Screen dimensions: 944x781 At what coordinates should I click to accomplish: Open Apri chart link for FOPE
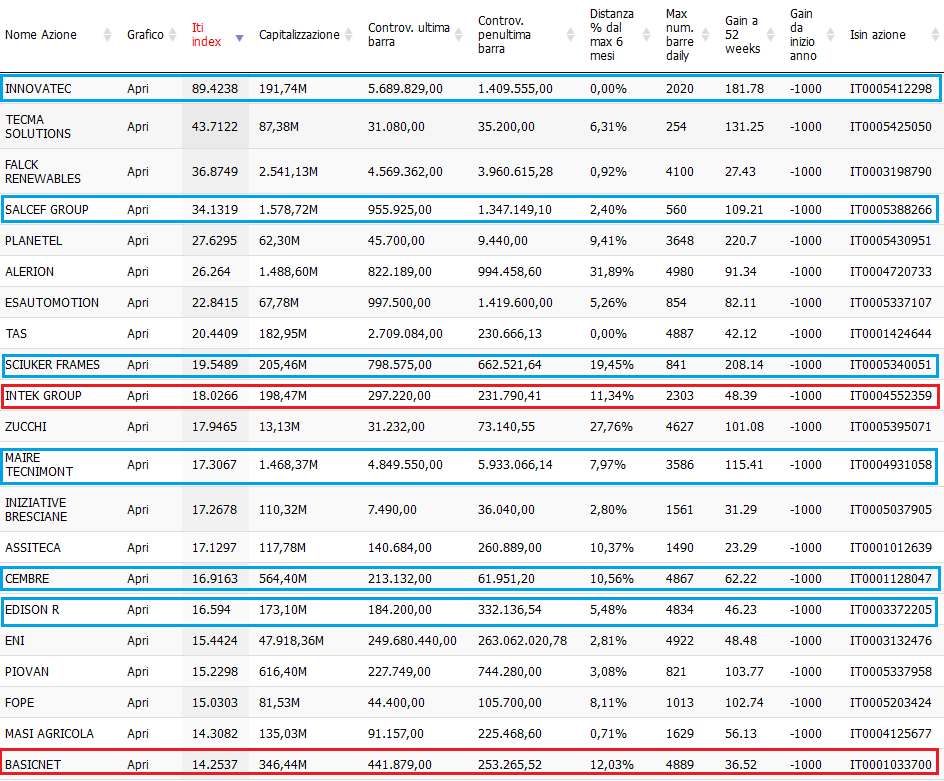click(138, 703)
